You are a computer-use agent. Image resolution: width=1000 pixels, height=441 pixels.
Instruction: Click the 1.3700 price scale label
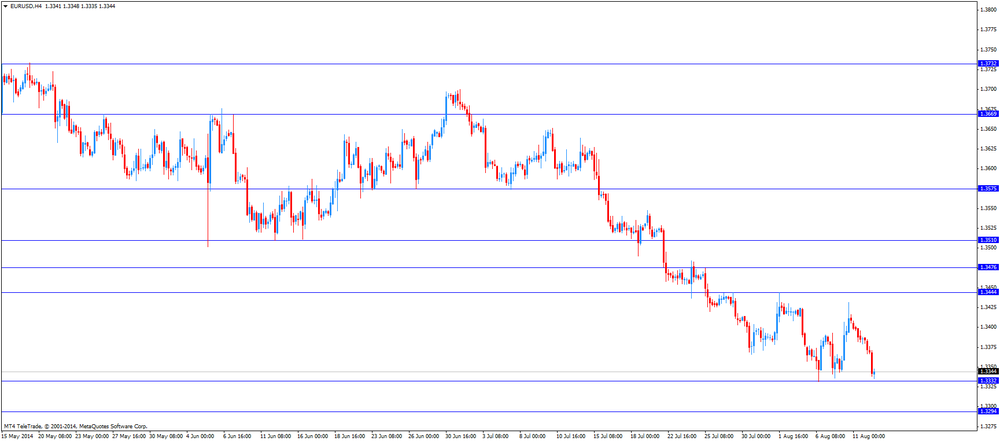989,89
